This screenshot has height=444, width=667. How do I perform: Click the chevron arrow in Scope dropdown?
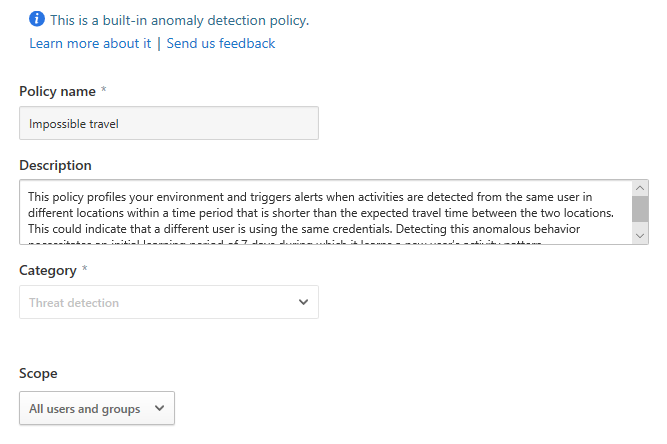(x=160, y=408)
